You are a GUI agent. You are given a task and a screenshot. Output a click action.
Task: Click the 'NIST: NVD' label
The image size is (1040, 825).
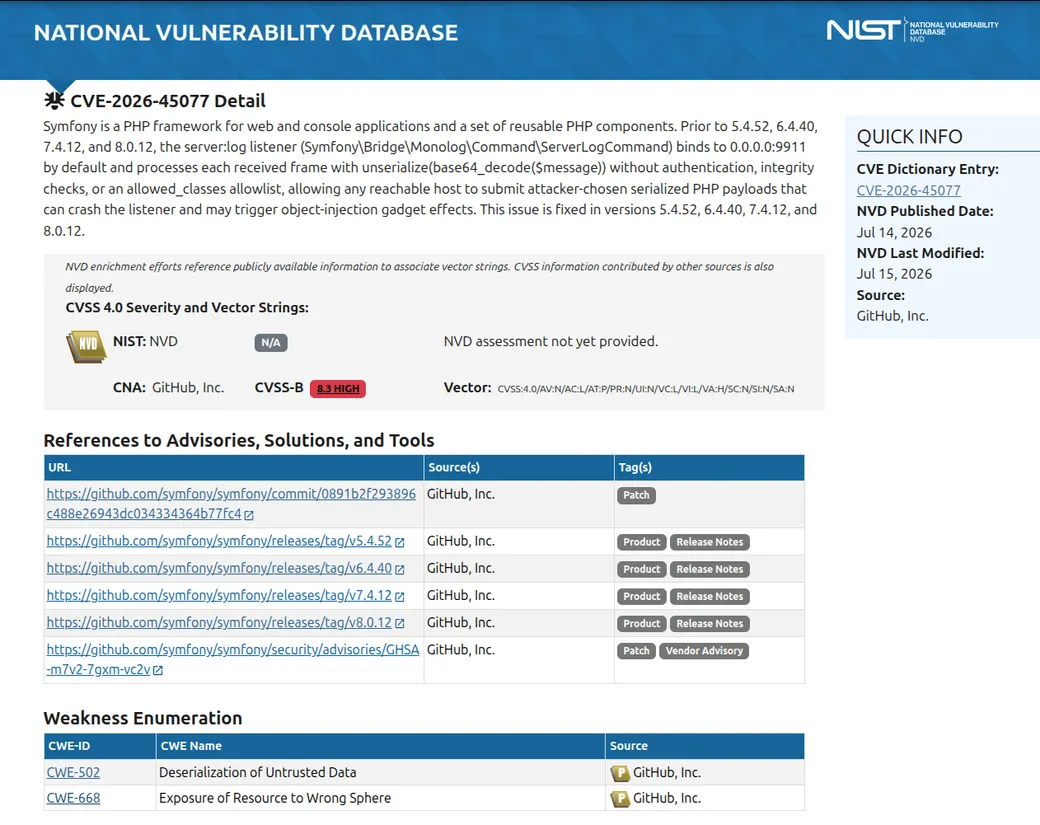tap(145, 342)
